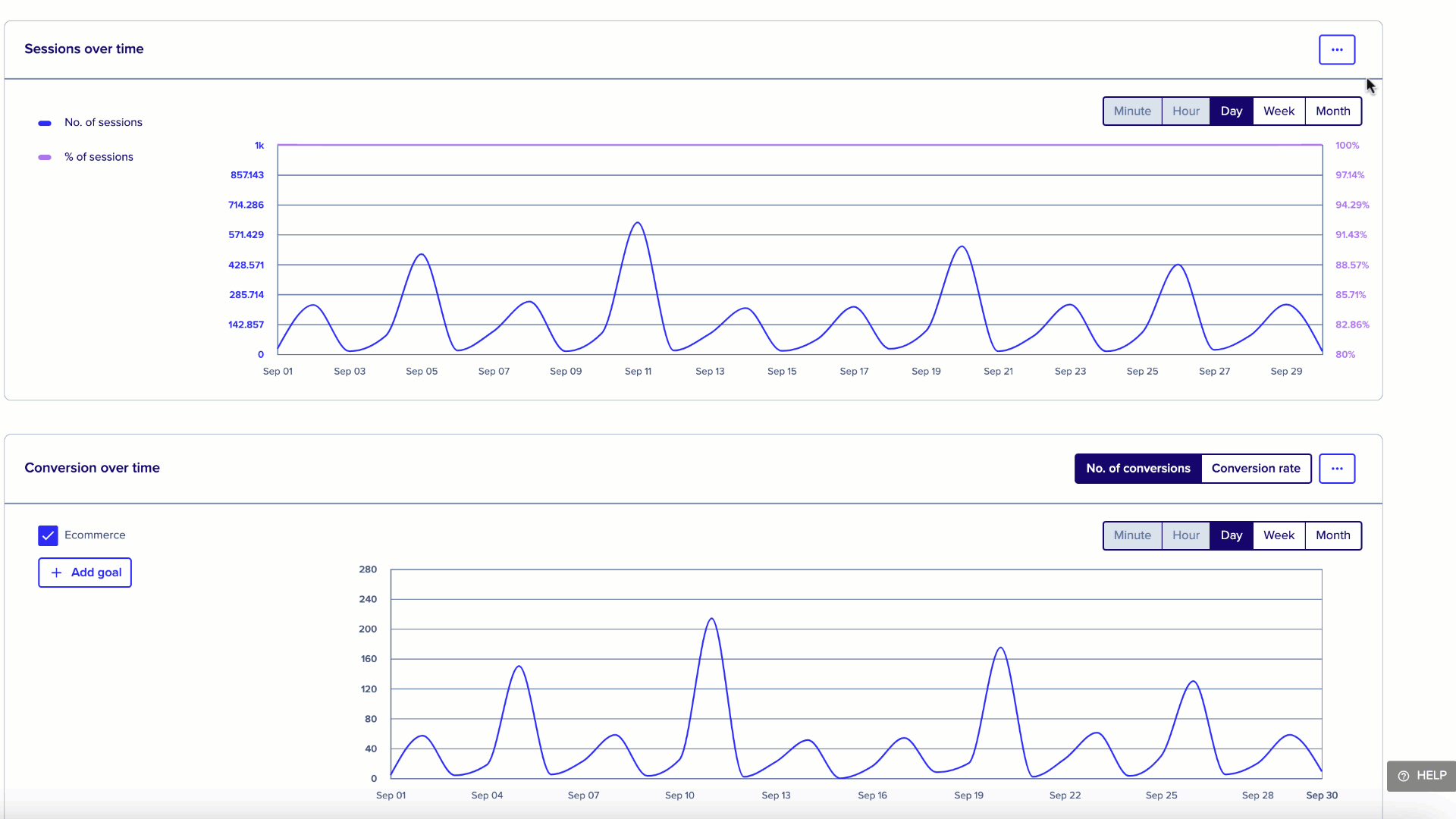
Task: Click the Conversion over time title
Action: pyautogui.click(x=92, y=468)
